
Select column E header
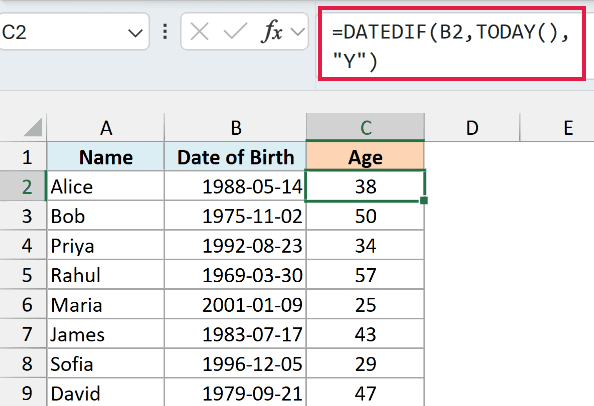coord(557,128)
